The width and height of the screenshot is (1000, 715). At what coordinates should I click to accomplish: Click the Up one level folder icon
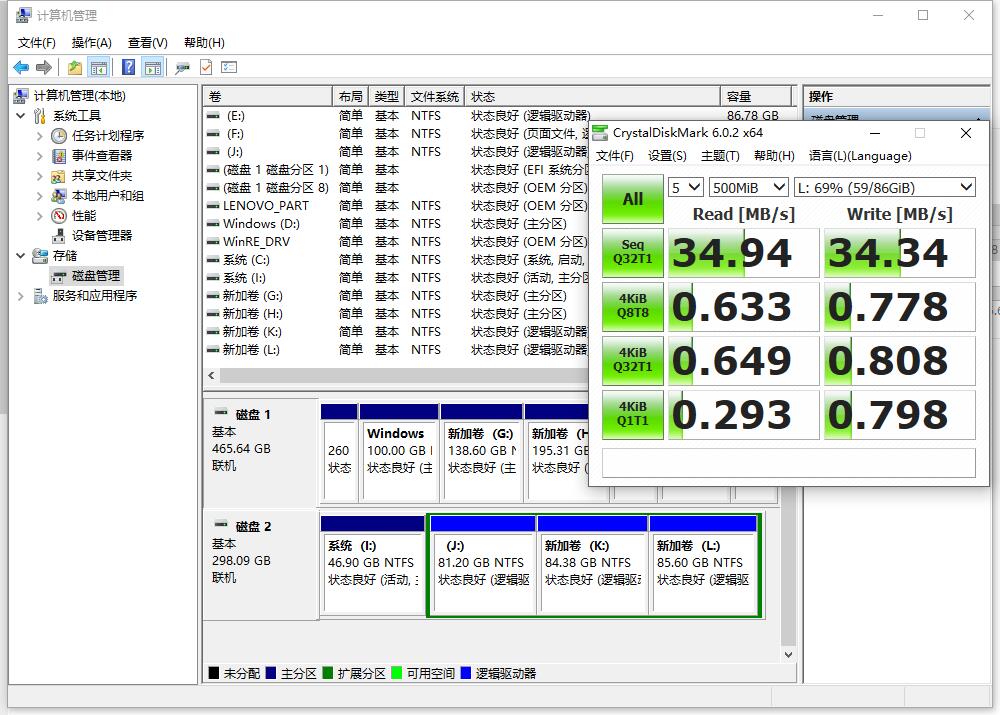click(75, 67)
